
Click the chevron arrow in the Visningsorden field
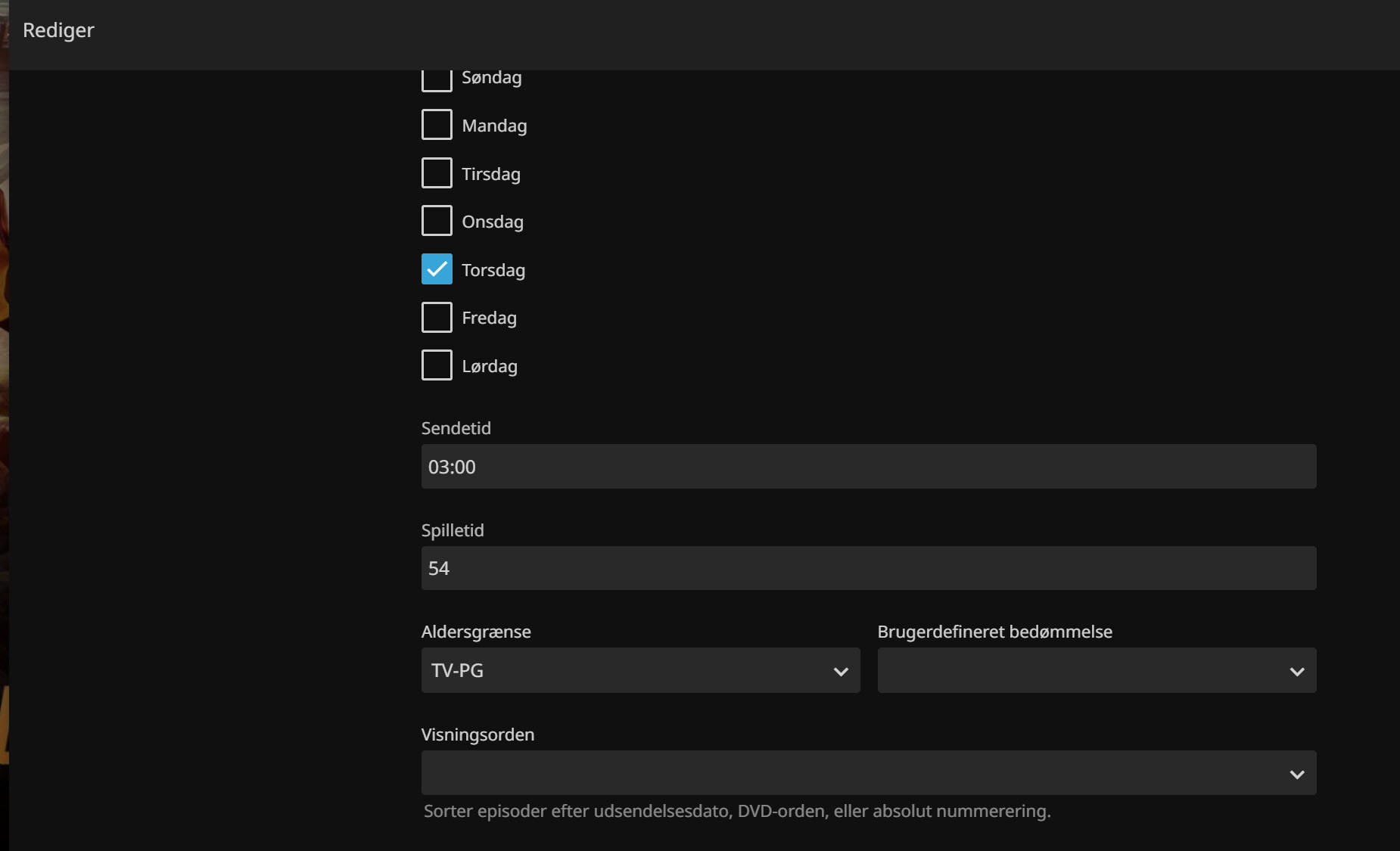1296,774
